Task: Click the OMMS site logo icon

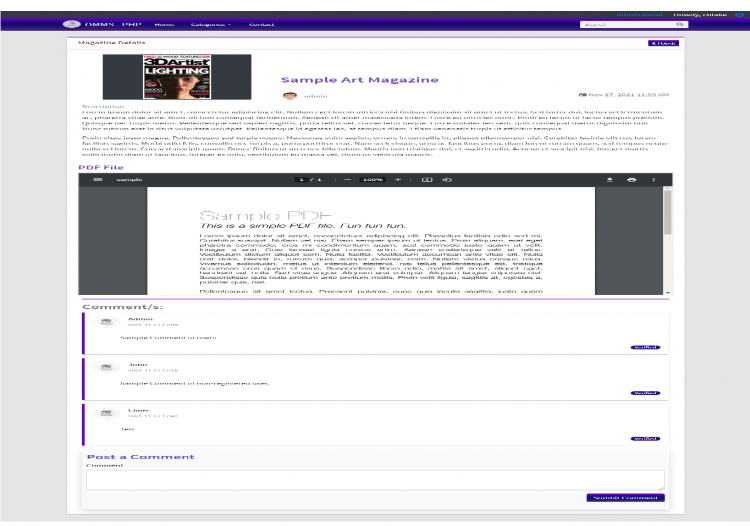Action: click(x=71, y=23)
